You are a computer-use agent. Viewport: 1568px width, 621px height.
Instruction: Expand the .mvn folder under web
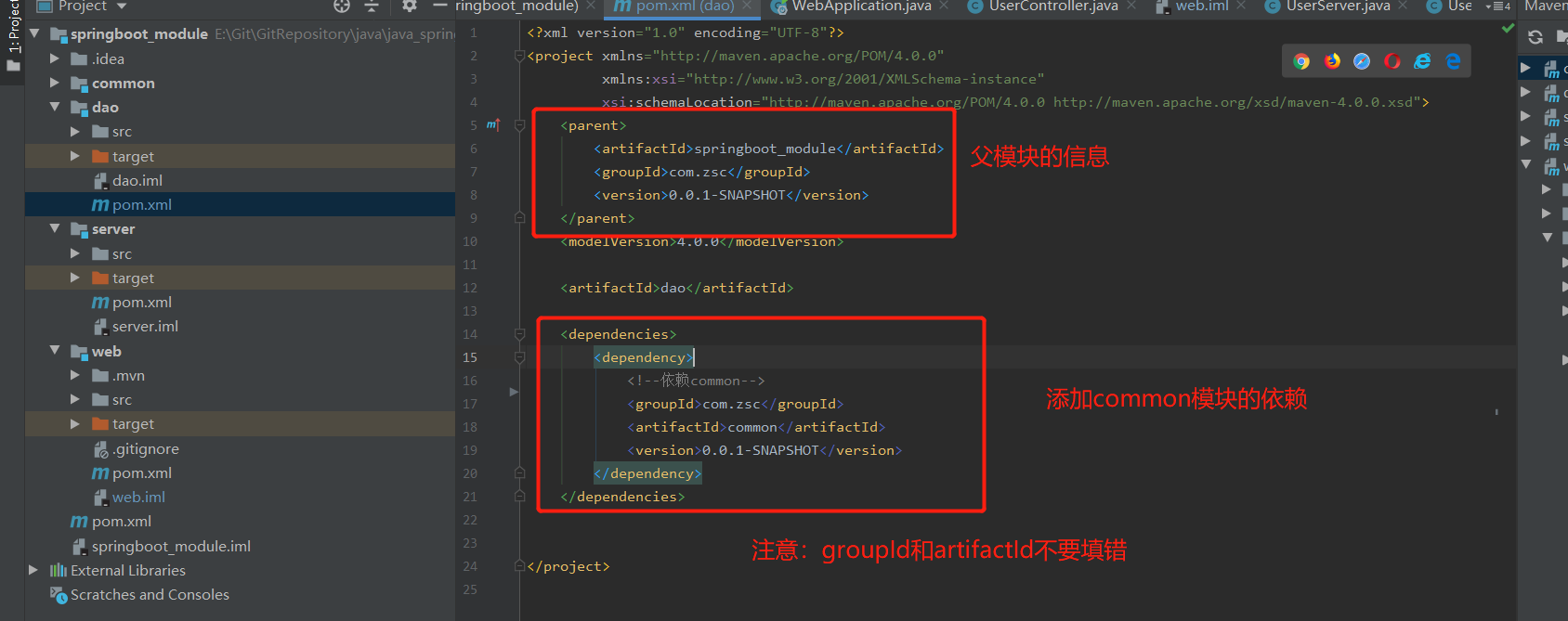click(75, 375)
